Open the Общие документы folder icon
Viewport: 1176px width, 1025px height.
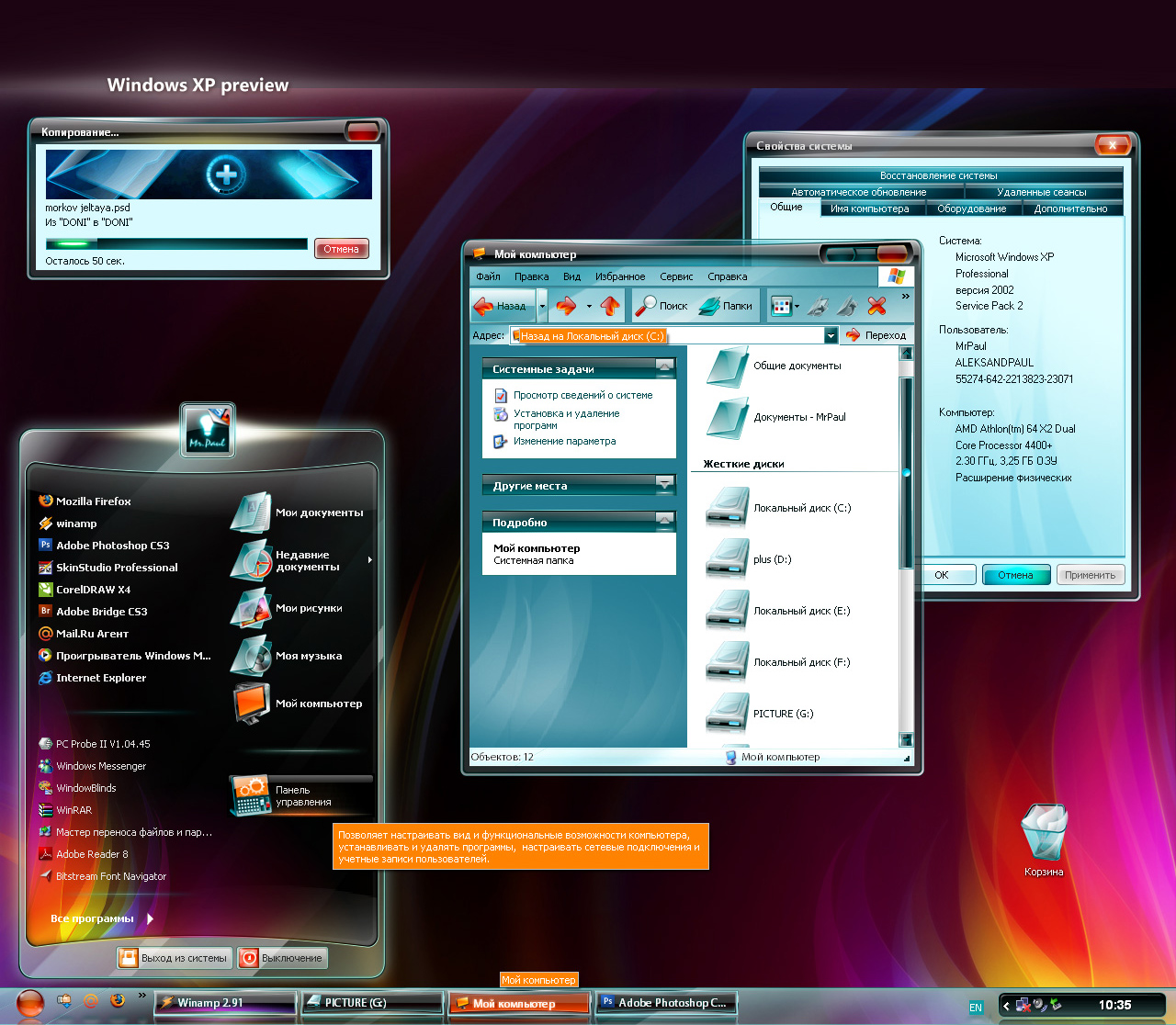(x=729, y=366)
